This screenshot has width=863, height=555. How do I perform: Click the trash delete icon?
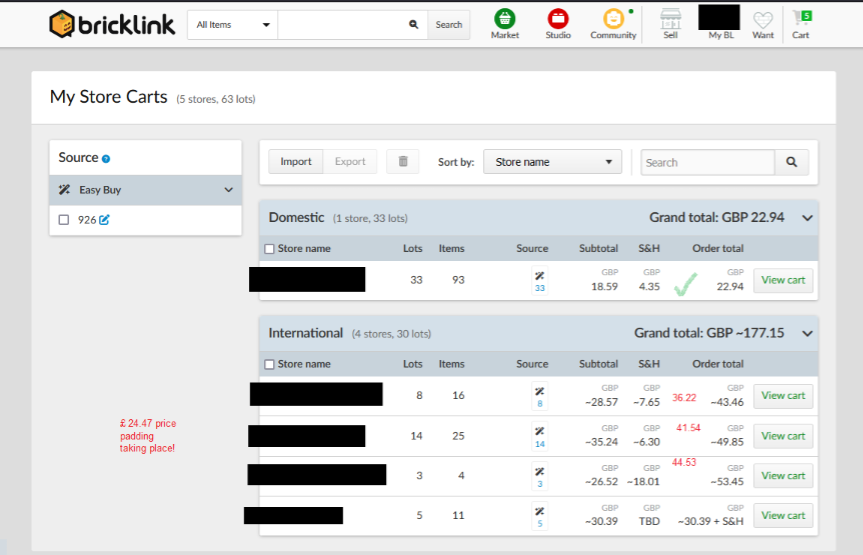(x=403, y=162)
